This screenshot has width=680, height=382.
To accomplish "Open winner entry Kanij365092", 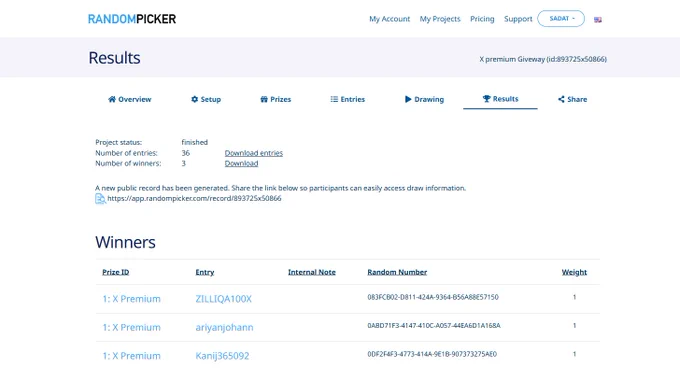I will [222, 356].
